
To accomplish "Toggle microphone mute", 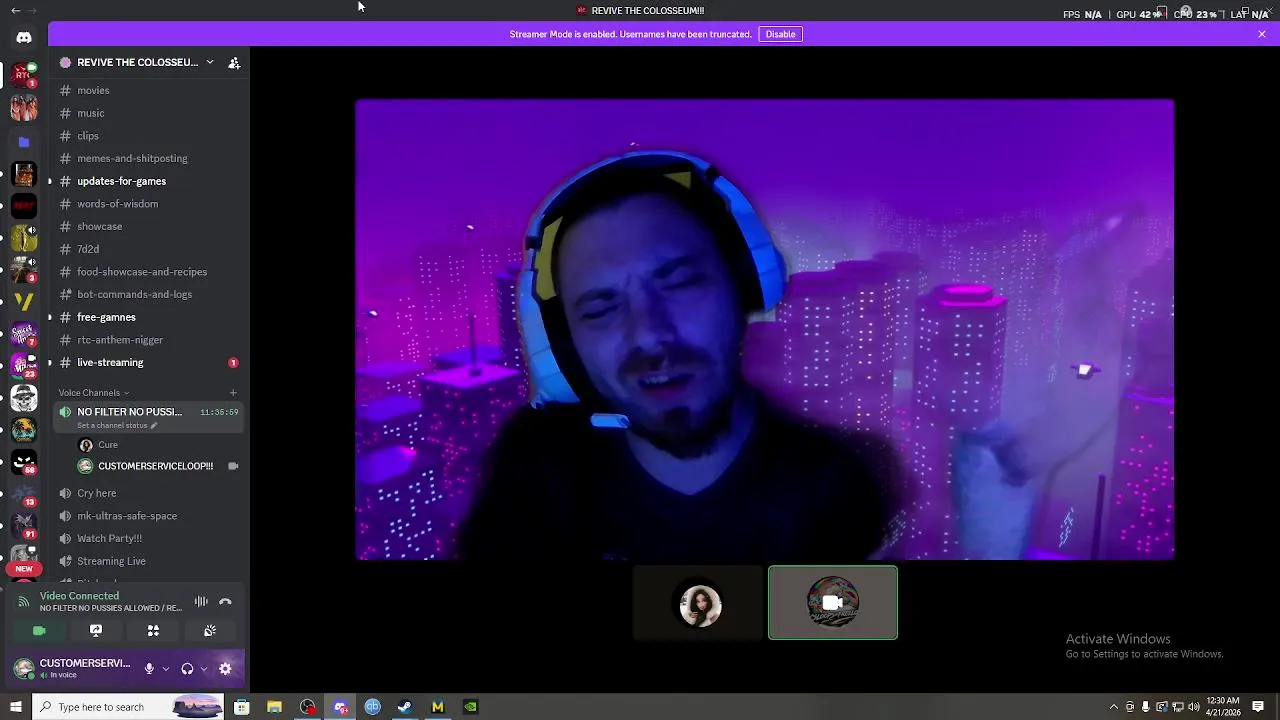I will click(x=149, y=669).
